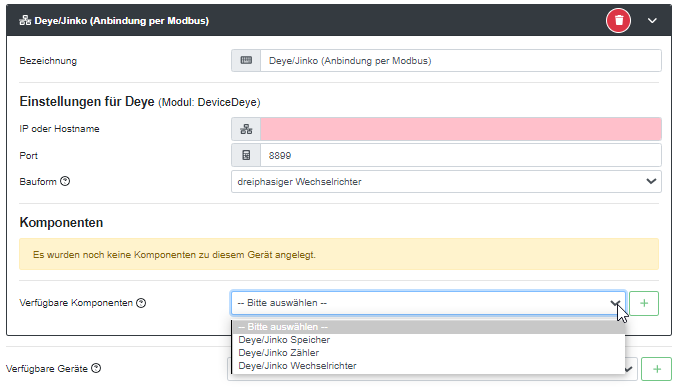Choose Deye/Jinko Speicher option
This screenshot has height=390, width=682.
point(429,340)
